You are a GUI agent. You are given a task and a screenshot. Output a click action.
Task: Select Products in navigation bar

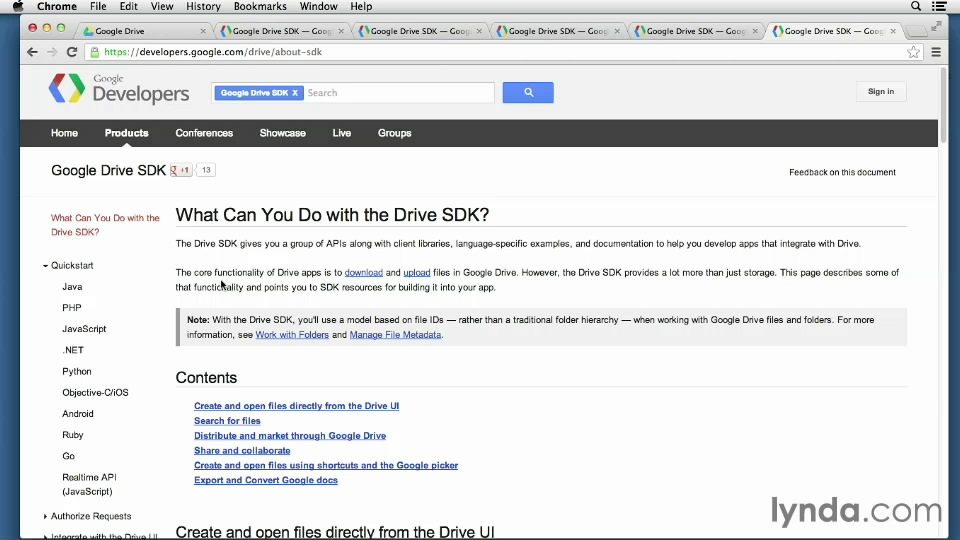tap(126, 133)
